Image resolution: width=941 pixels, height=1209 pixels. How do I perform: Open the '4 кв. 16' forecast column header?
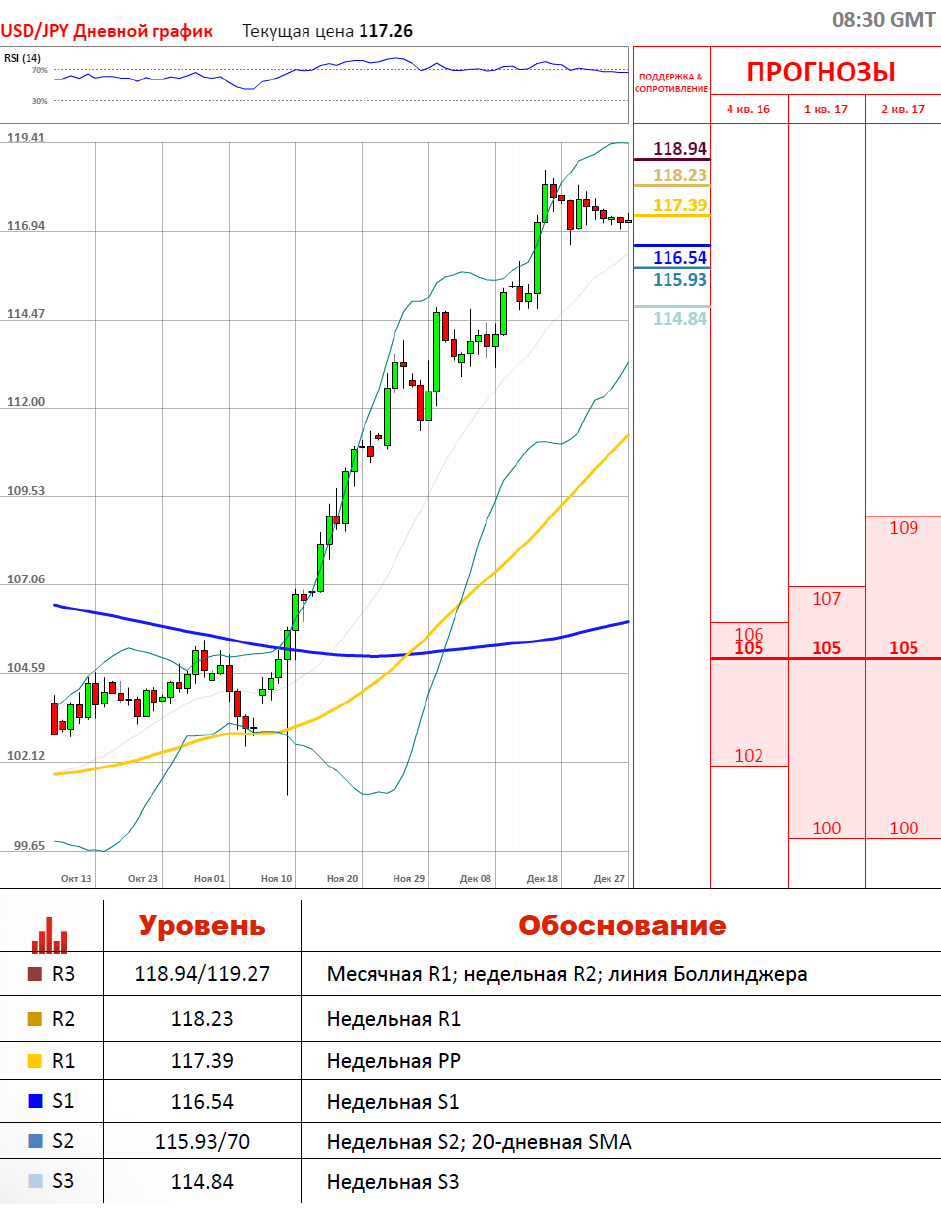[x=748, y=109]
